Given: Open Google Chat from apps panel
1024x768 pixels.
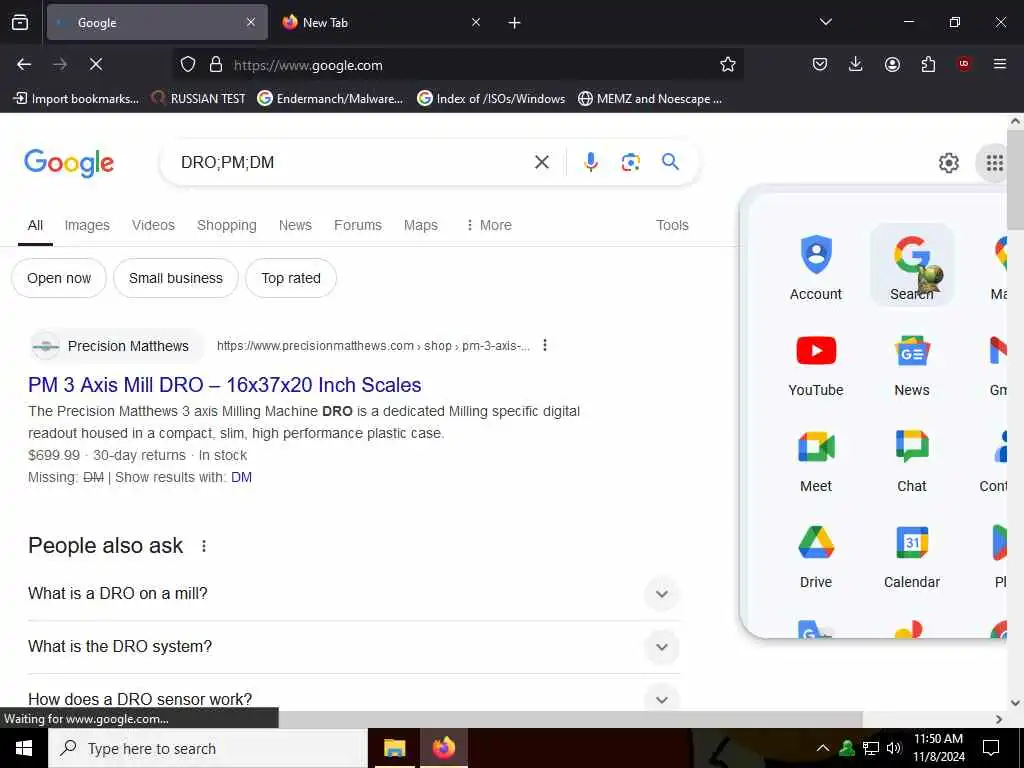Looking at the screenshot, I should click(912, 460).
